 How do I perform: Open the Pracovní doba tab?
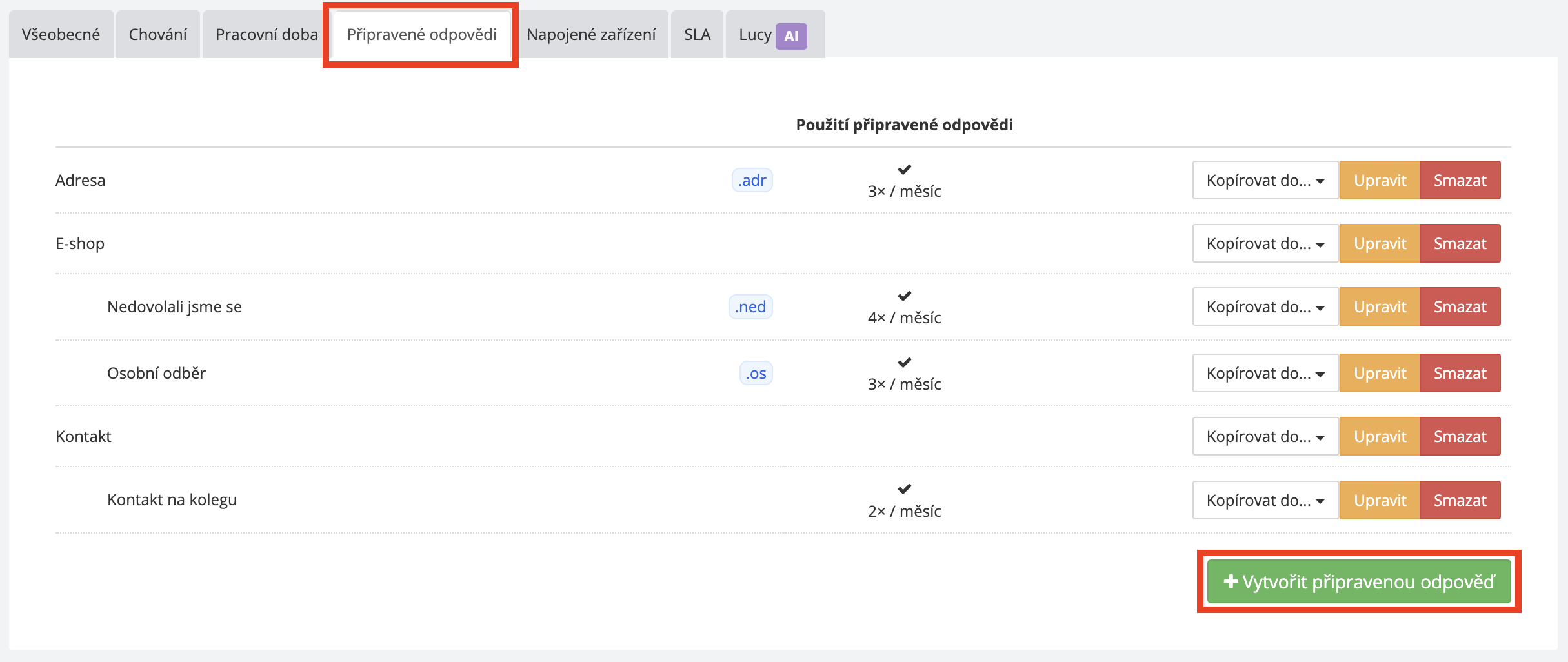pyautogui.click(x=266, y=34)
